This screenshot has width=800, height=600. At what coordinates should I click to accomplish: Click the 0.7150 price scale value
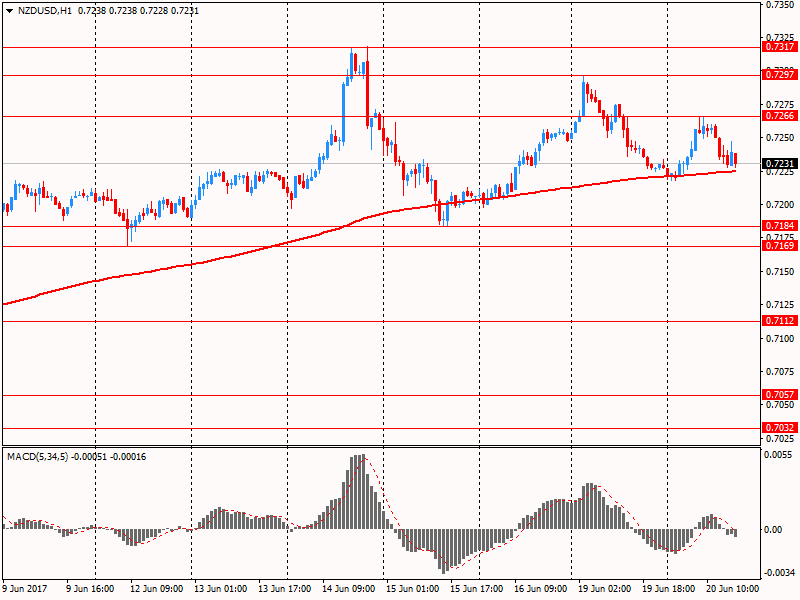[780, 272]
